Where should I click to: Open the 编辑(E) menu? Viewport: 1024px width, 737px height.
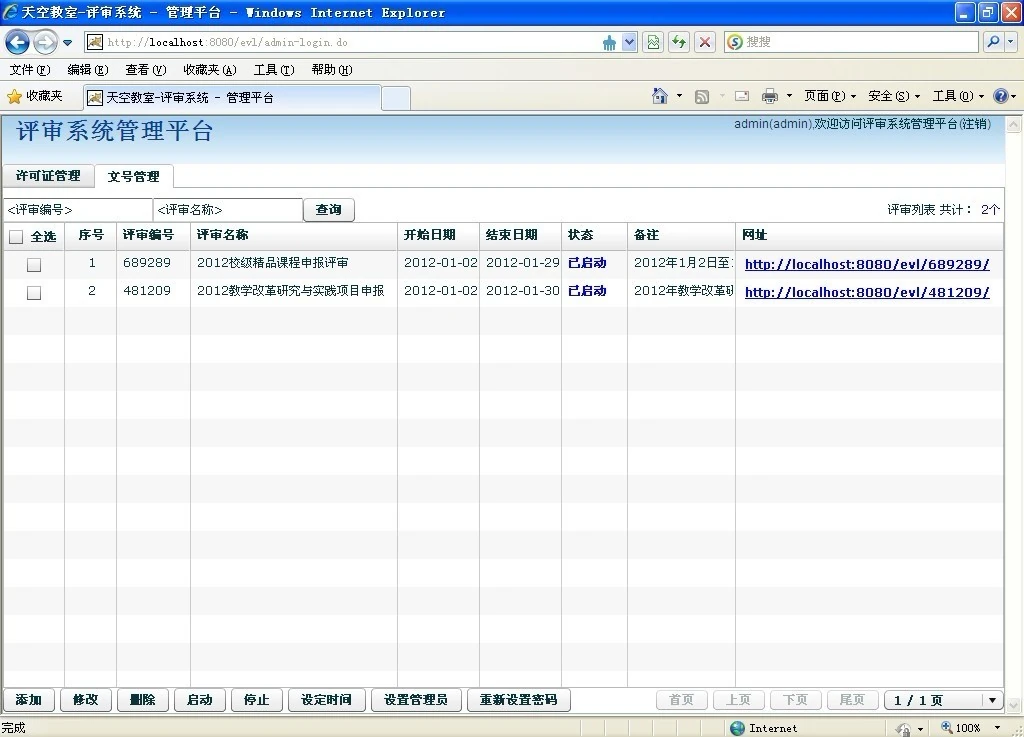pyautogui.click(x=88, y=70)
